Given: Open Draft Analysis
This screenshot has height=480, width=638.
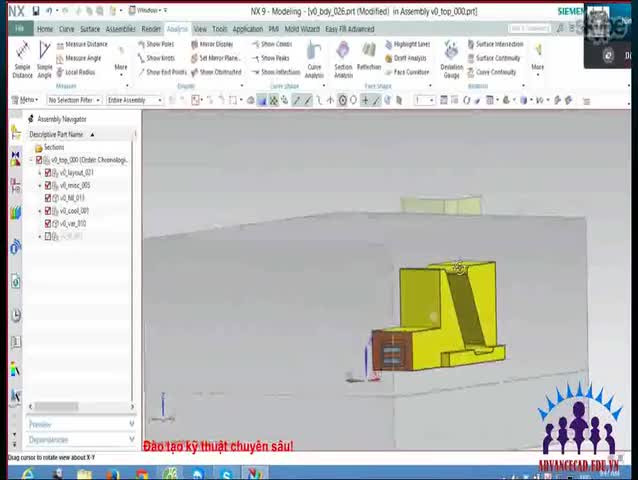Looking at the screenshot, I should coord(406,58).
